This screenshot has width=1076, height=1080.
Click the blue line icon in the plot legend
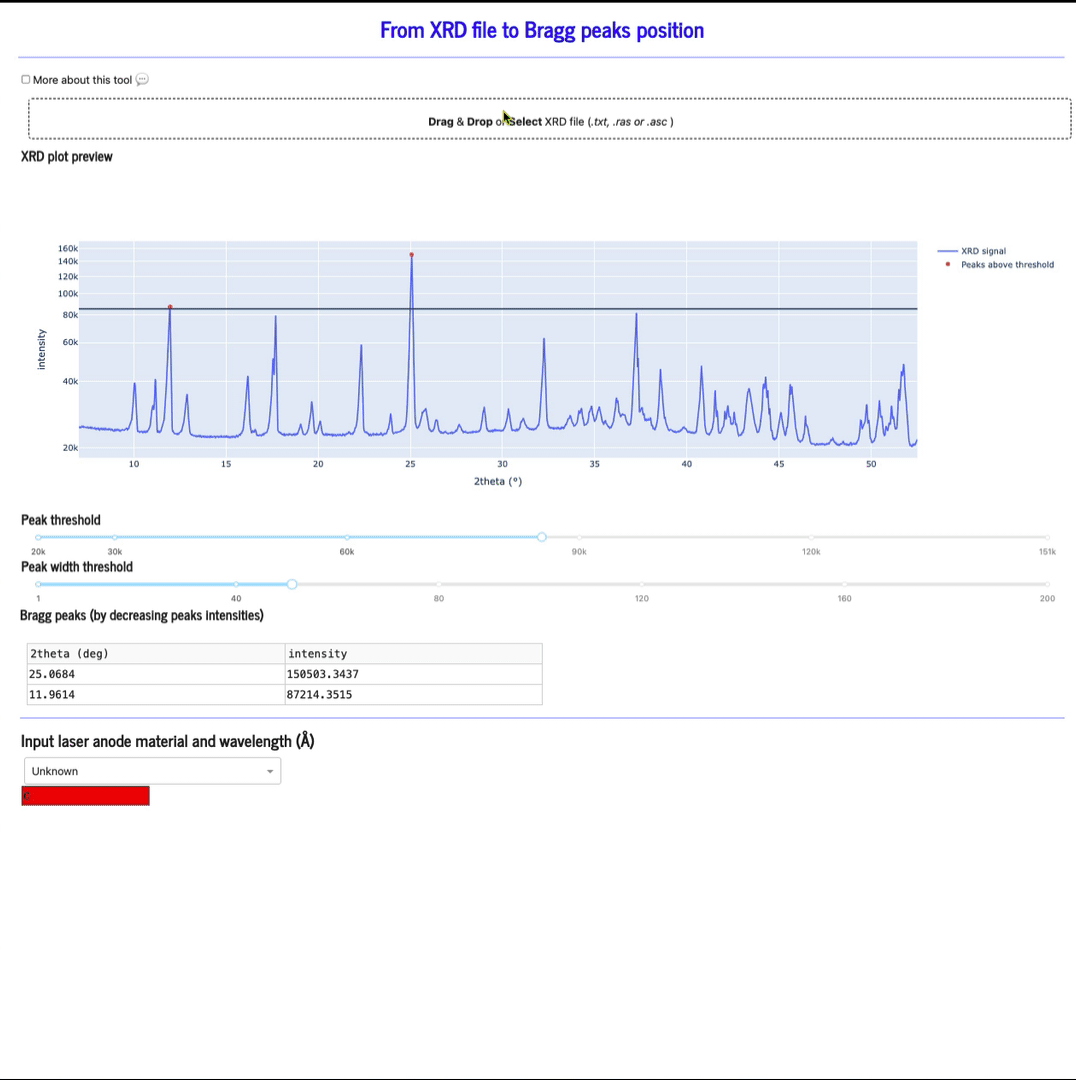pyautogui.click(x=947, y=251)
